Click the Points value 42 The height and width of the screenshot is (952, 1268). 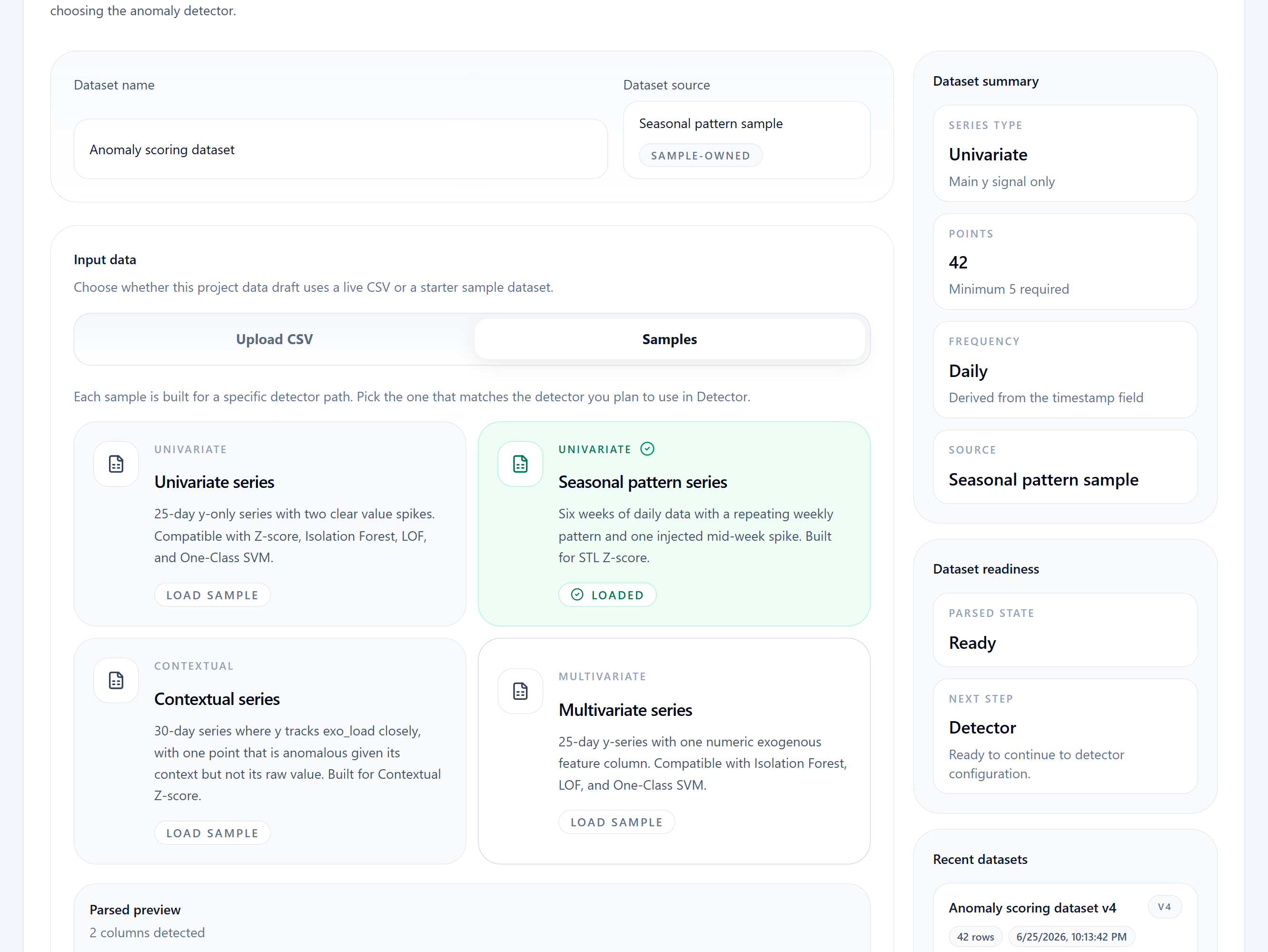click(959, 262)
